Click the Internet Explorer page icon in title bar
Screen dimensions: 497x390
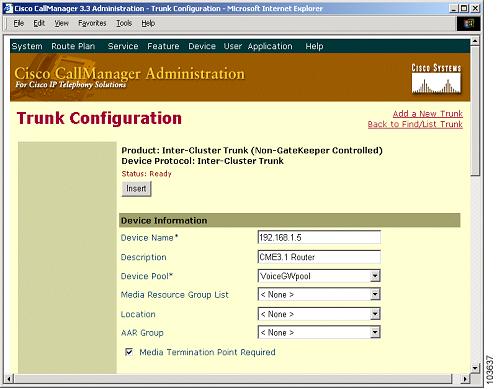(x=8, y=8)
